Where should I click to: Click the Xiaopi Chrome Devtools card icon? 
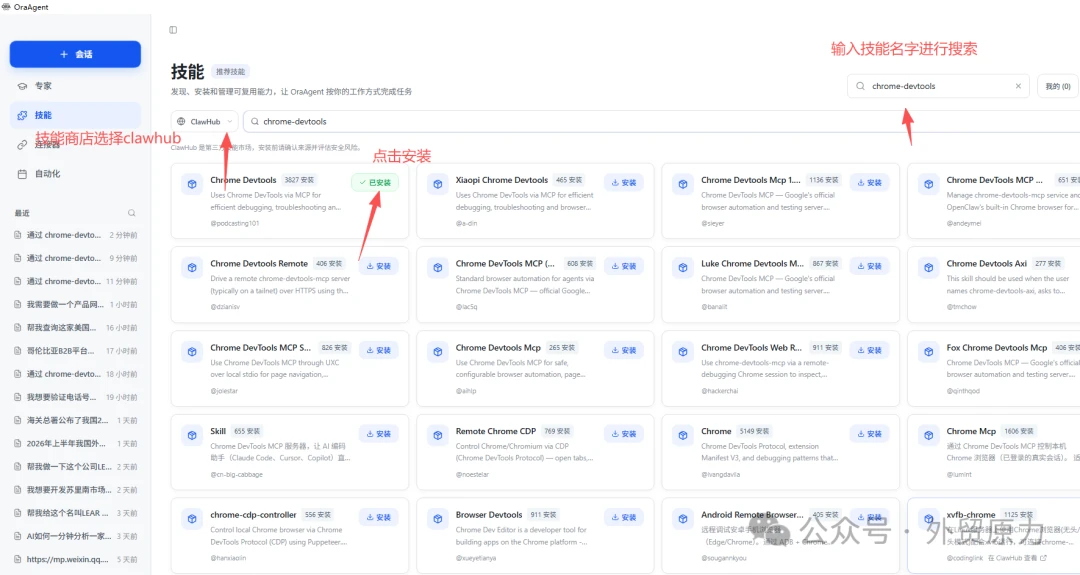click(437, 184)
